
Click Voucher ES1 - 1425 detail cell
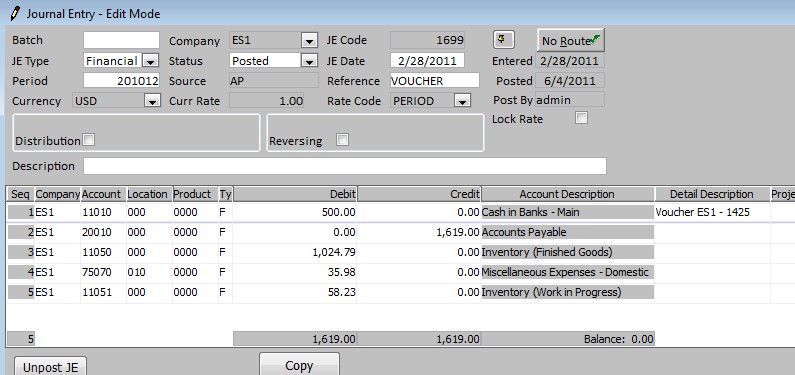712,212
